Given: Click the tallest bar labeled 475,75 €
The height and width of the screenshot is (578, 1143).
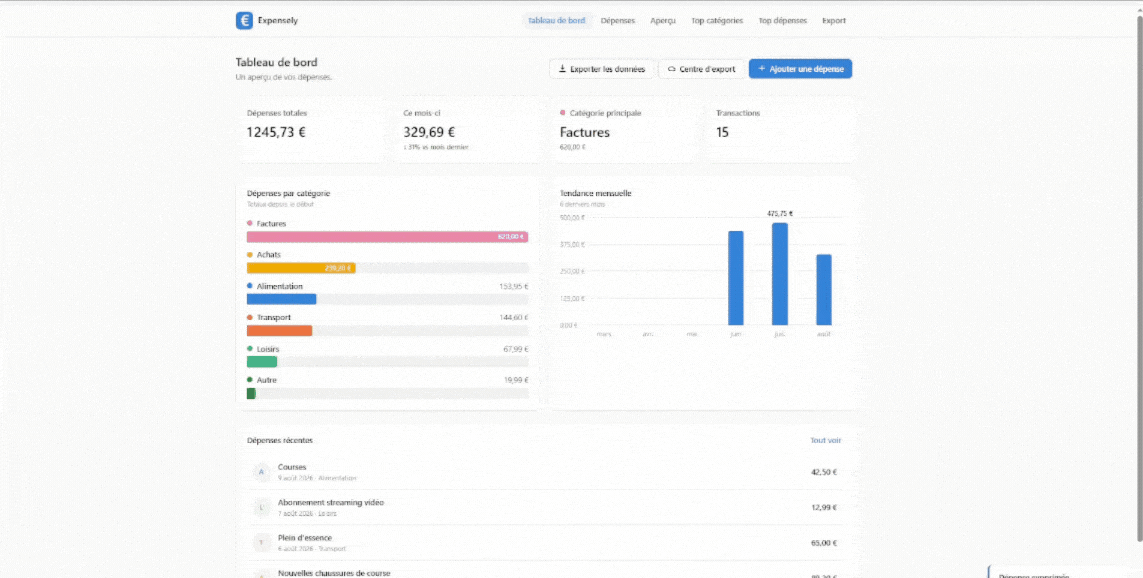Looking at the screenshot, I should (x=780, y=274).
